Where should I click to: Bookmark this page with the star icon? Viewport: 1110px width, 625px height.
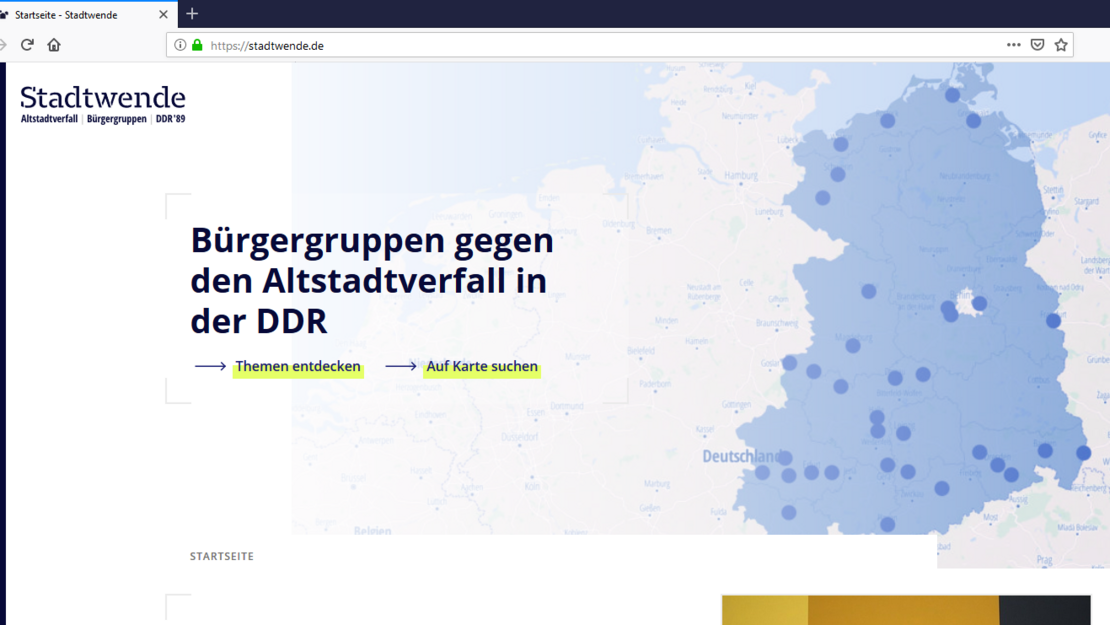(1061, 45)
